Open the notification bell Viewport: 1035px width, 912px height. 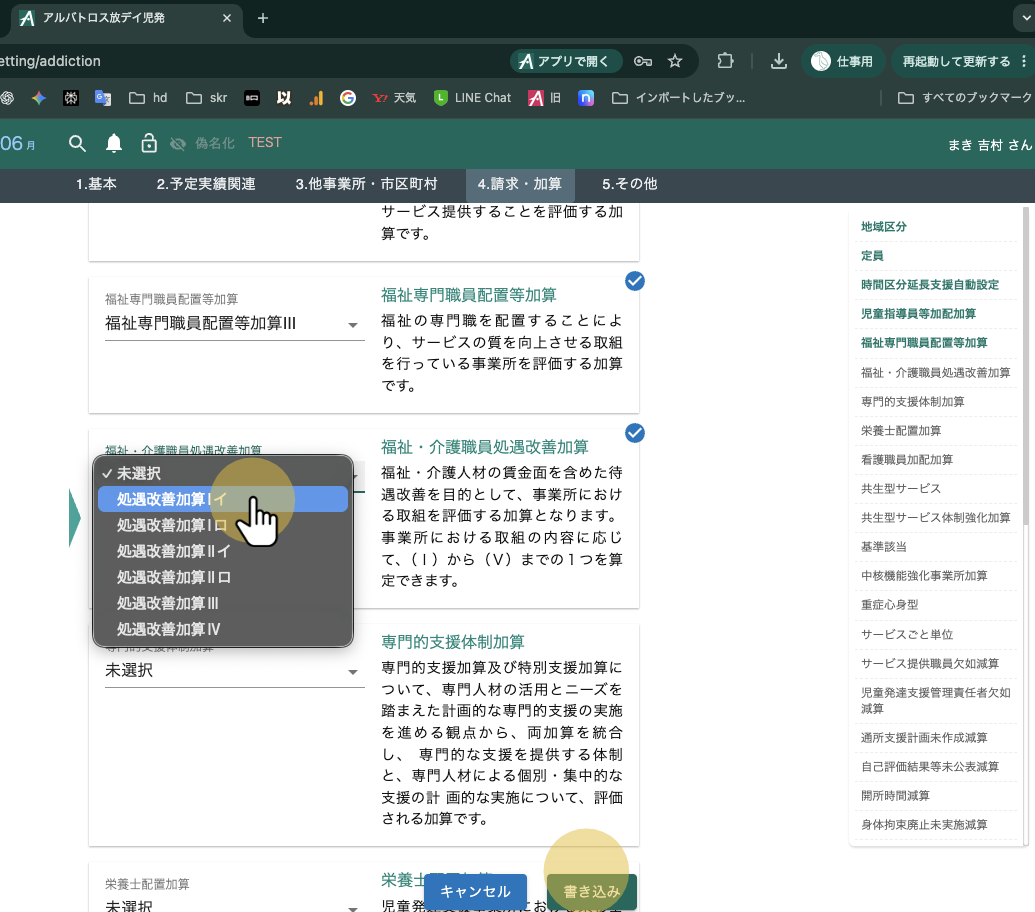point(114,143)
